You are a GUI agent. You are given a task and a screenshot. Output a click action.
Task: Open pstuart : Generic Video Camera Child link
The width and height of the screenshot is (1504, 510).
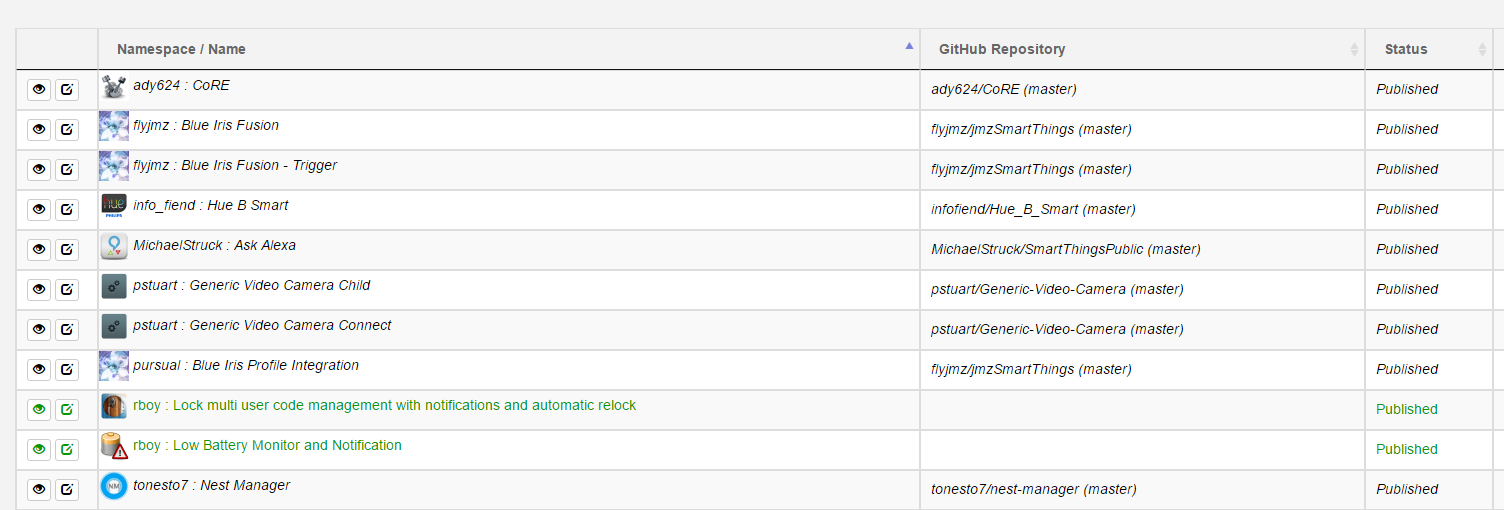coord(252,286)
